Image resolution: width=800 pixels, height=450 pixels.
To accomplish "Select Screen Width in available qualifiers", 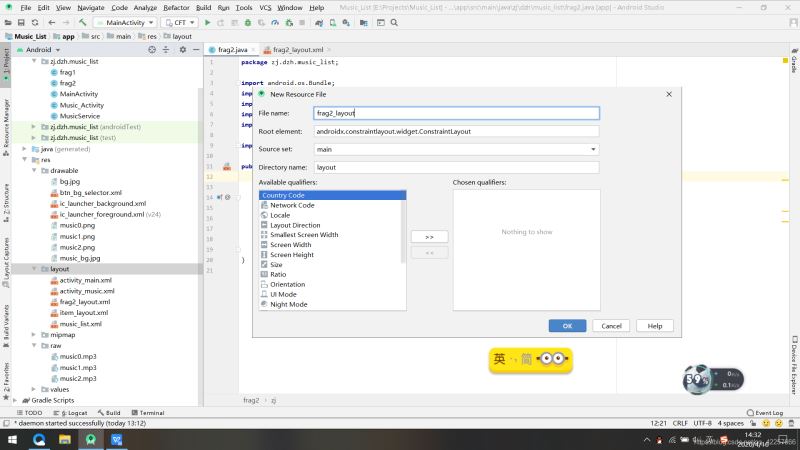I will (x=290, y=245).
